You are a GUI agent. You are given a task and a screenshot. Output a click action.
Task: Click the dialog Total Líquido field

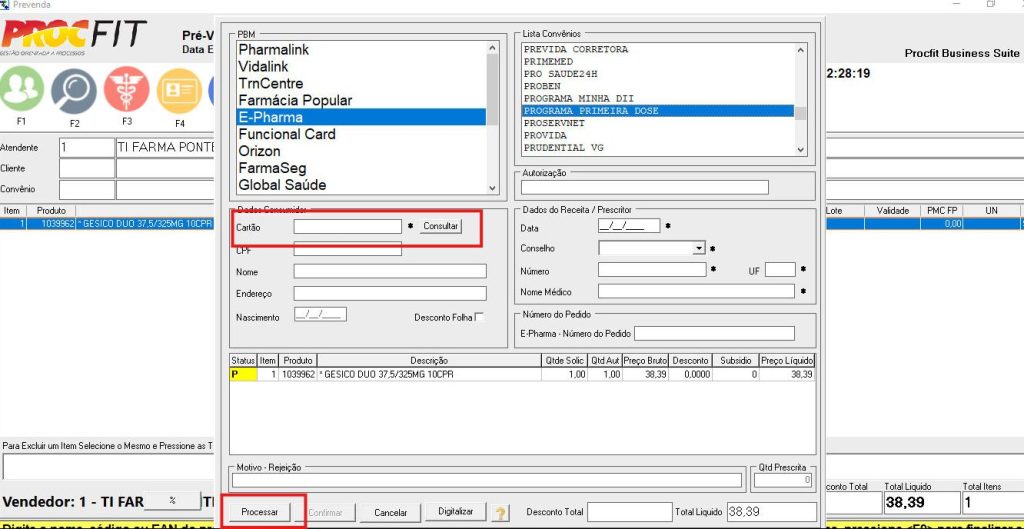pos(771,512)
